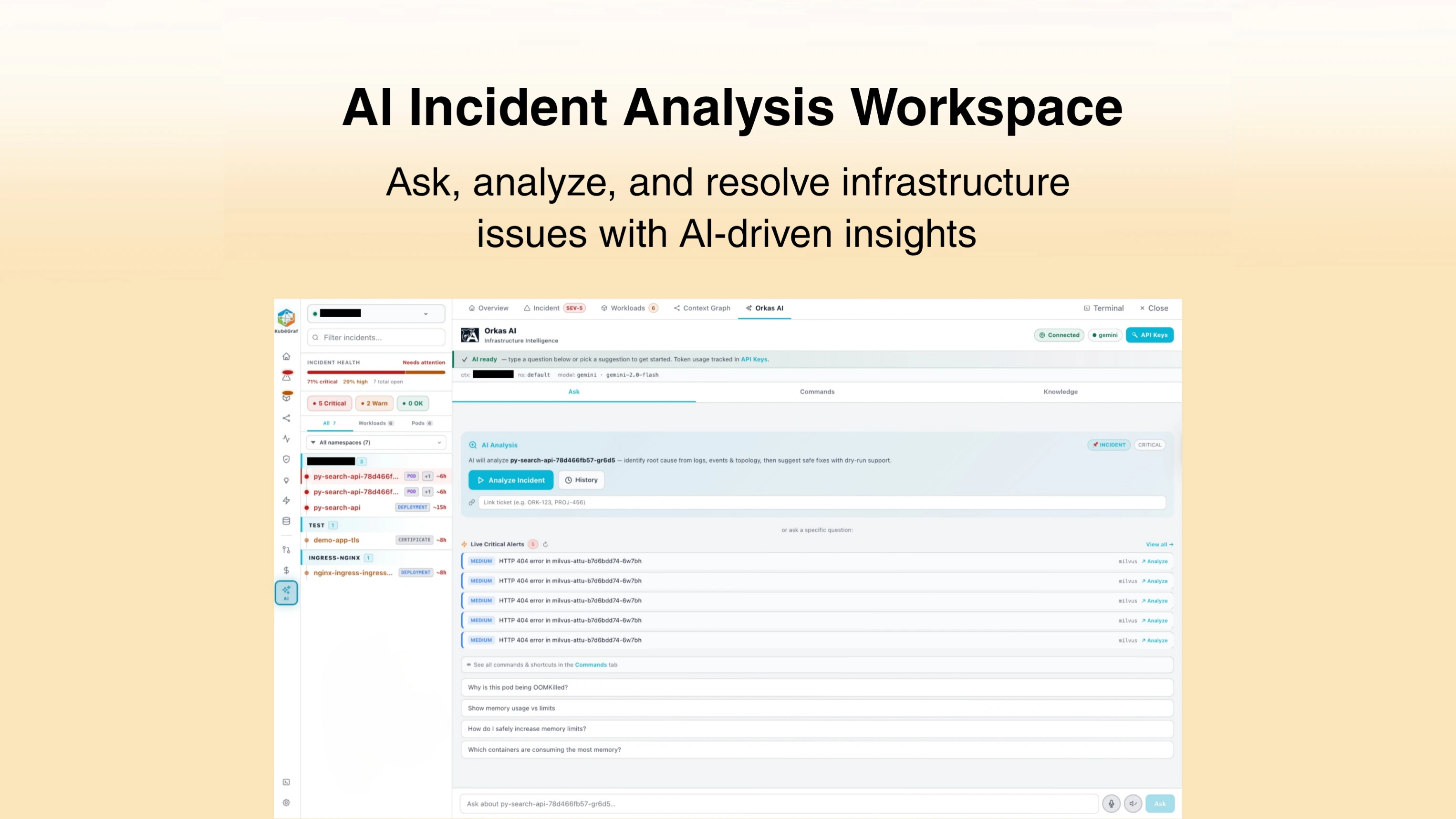Toggle the 2 Warn filter chip
1456x819 pixels.
pyautogui.click(x=374, y=403)
